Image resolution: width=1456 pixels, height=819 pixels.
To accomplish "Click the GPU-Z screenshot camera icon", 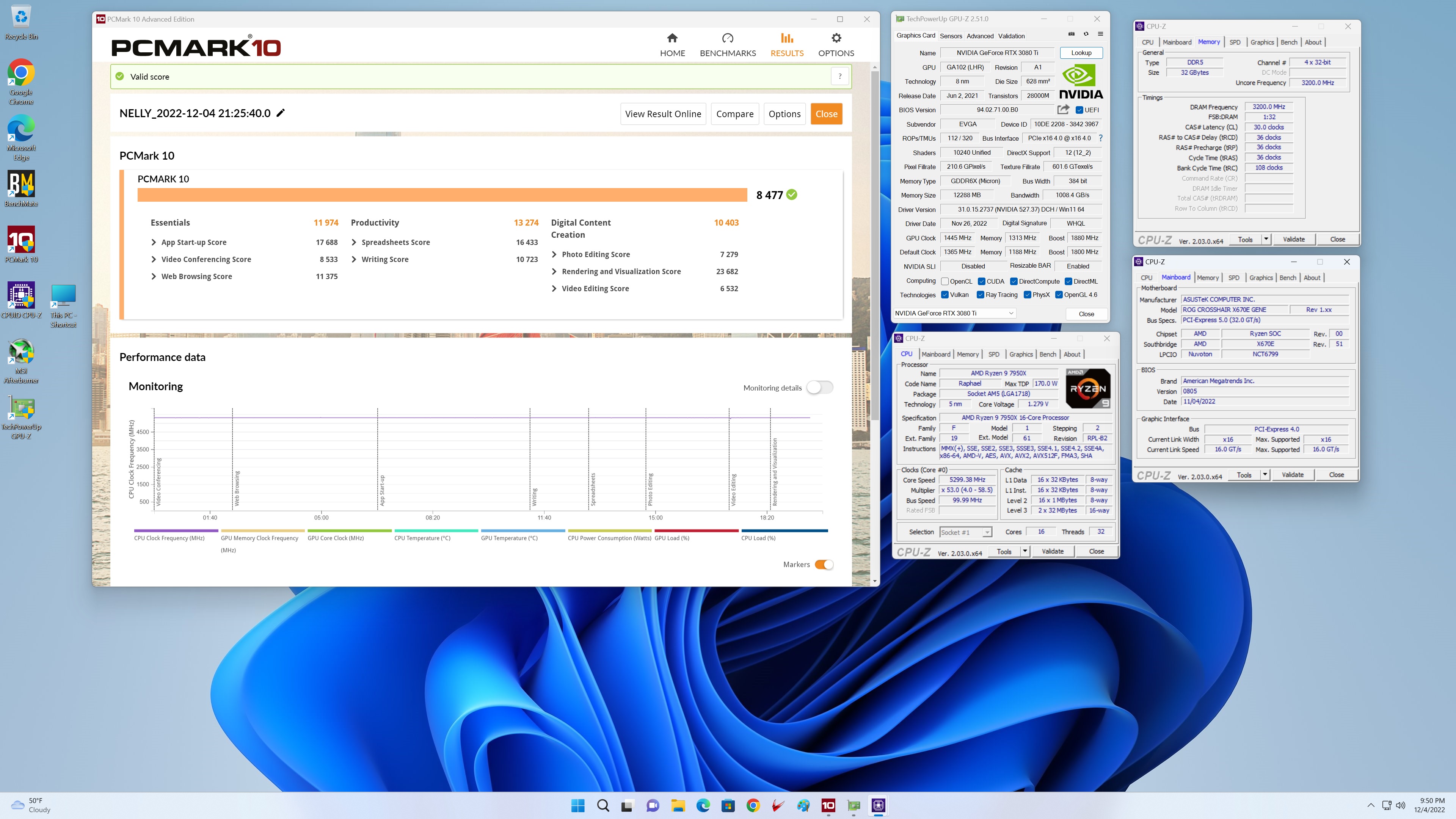I will (1071, 34).
